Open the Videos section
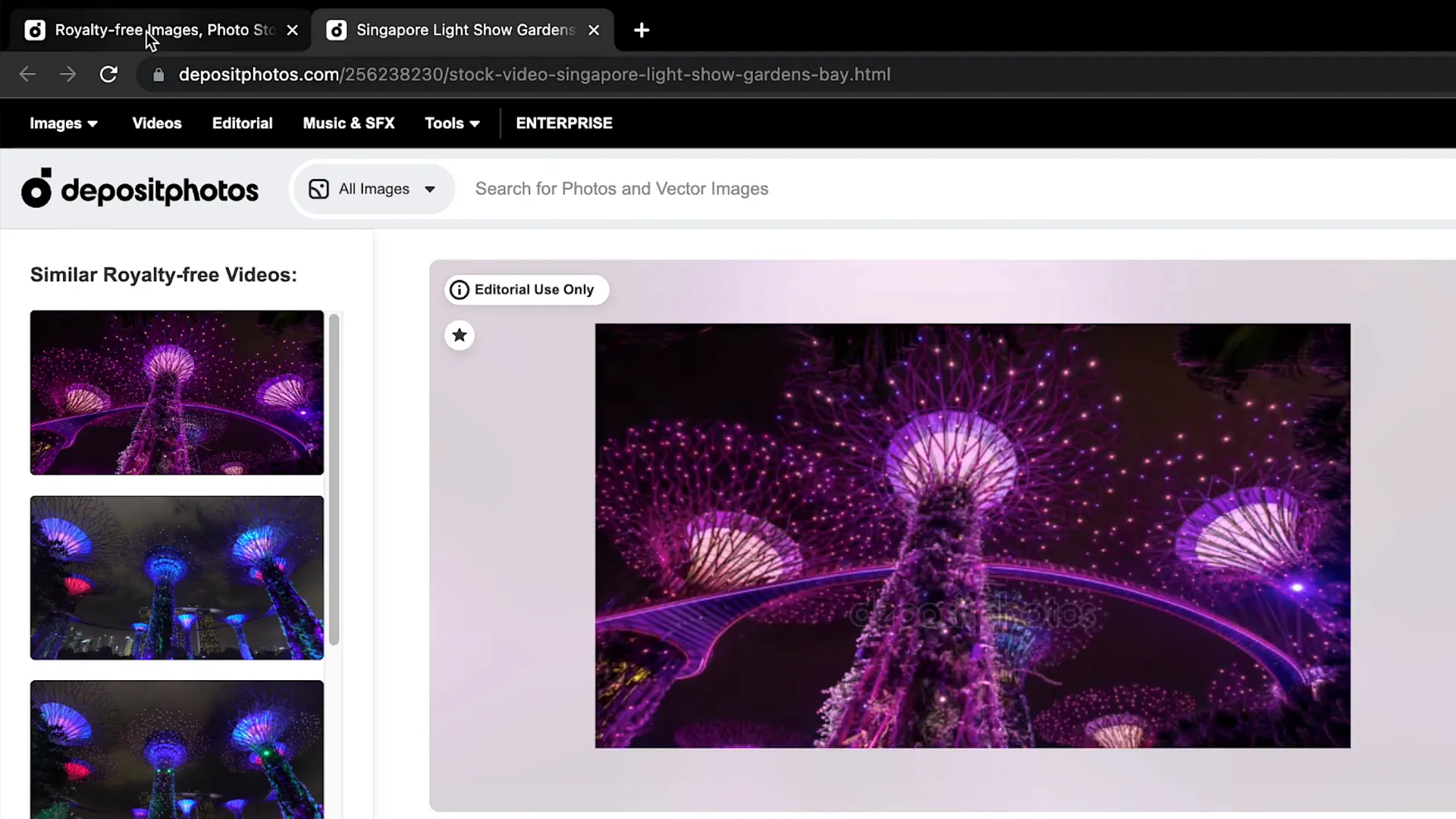 (x=156, y=123)
